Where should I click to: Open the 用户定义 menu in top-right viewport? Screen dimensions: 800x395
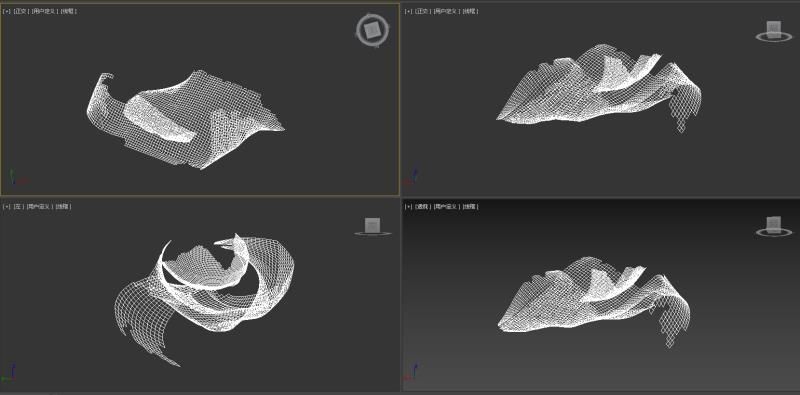tap(446, 11)
